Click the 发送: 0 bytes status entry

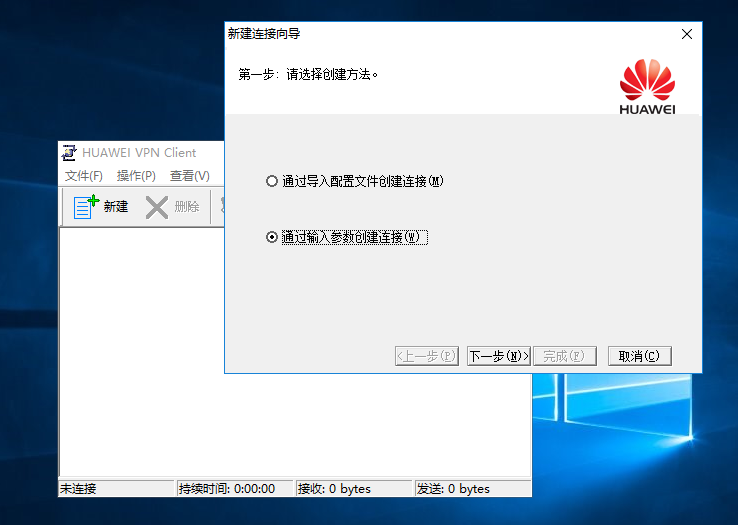point(473,489)
